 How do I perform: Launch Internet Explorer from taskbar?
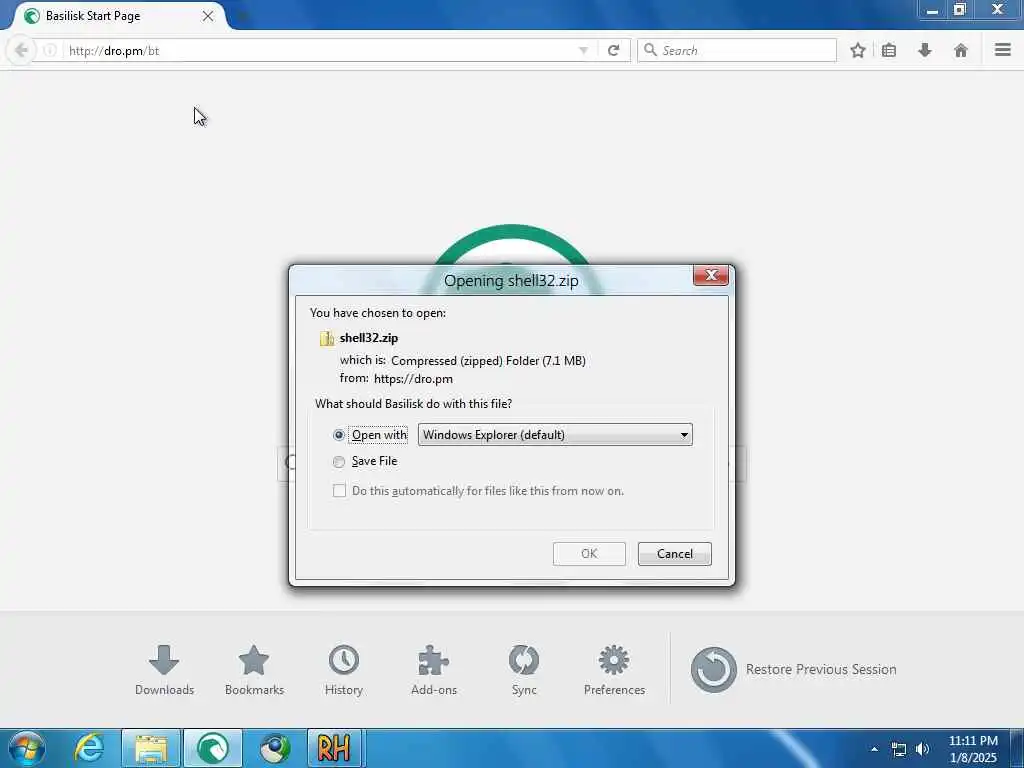coord(89,748)
